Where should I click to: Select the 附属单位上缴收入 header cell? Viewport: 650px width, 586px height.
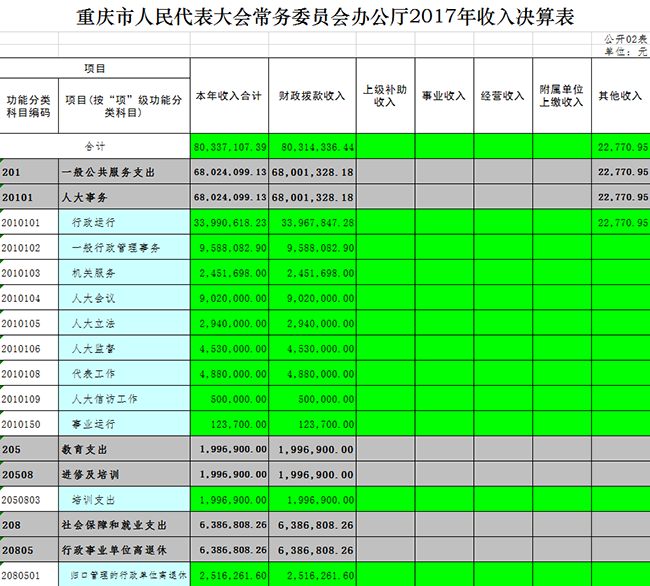click(561, 96)
